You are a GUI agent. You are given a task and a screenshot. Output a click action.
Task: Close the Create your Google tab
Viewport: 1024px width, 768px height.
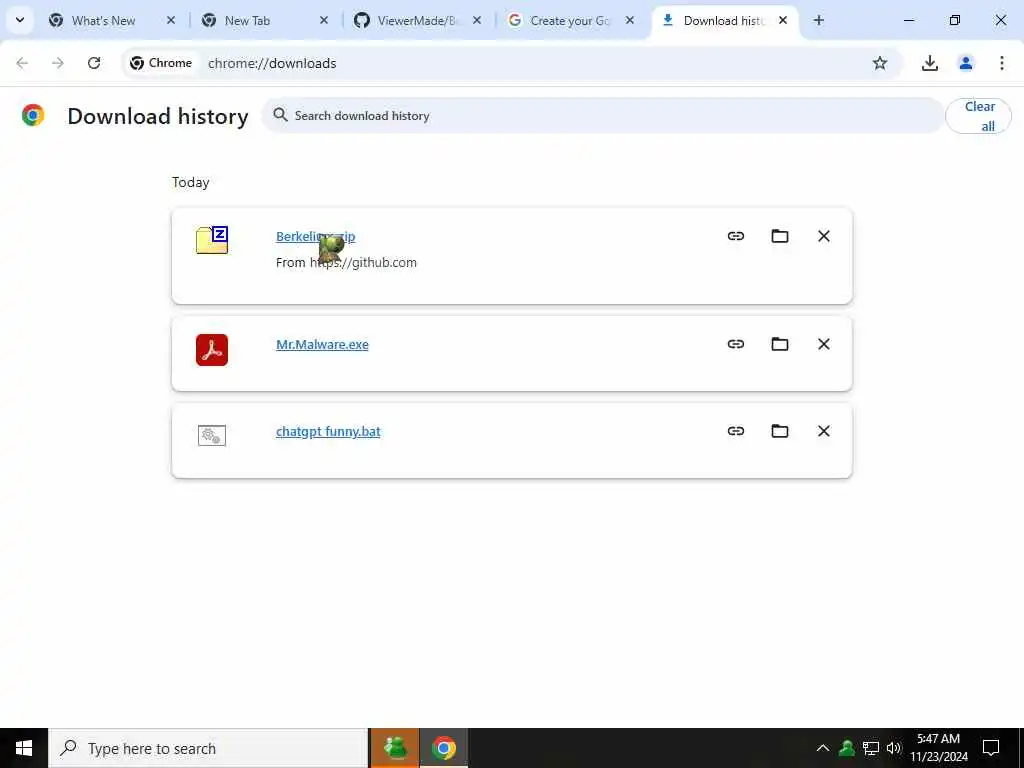coord(630,20)
